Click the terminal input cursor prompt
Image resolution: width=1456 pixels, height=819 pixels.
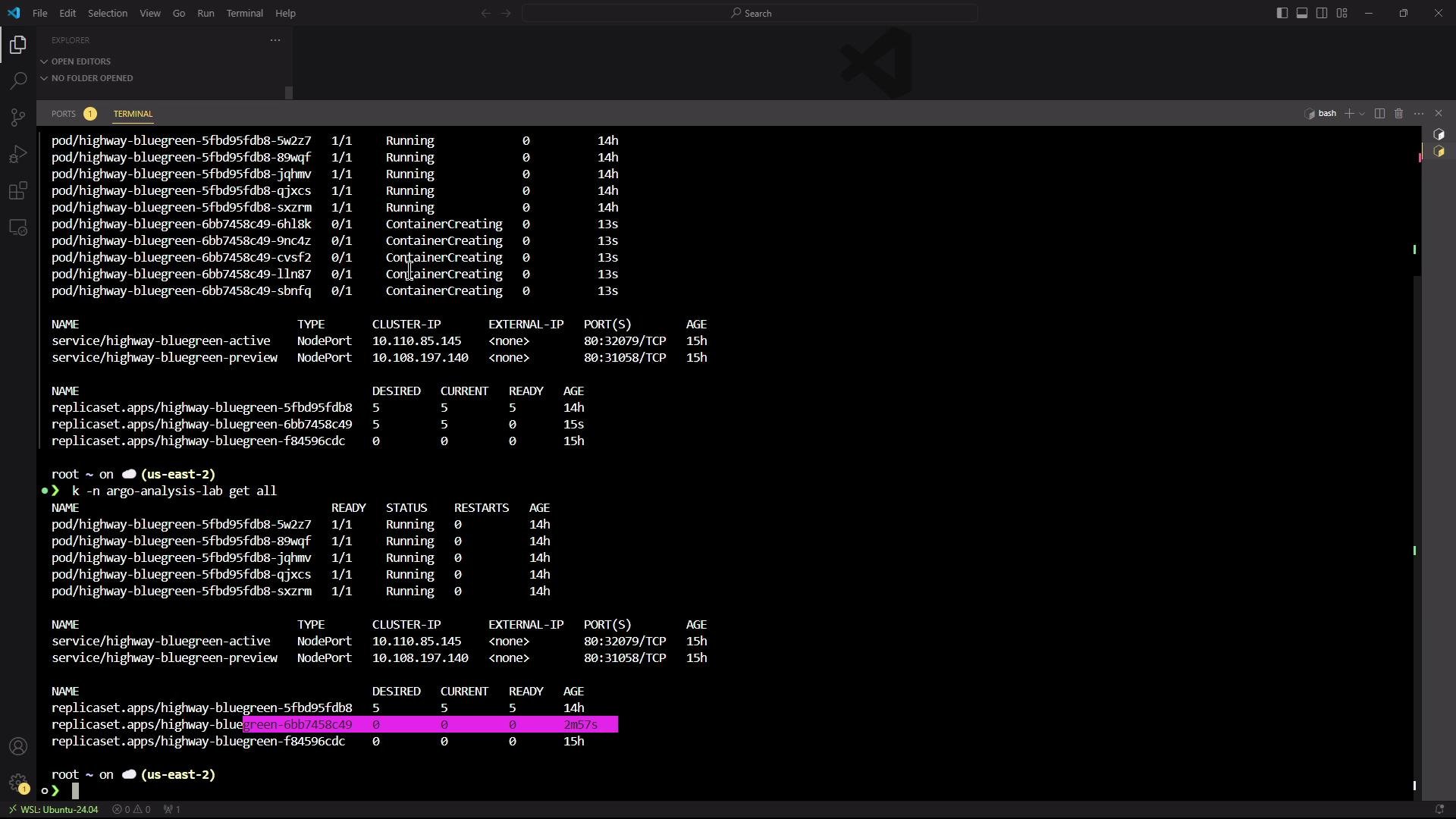point(75,791)
